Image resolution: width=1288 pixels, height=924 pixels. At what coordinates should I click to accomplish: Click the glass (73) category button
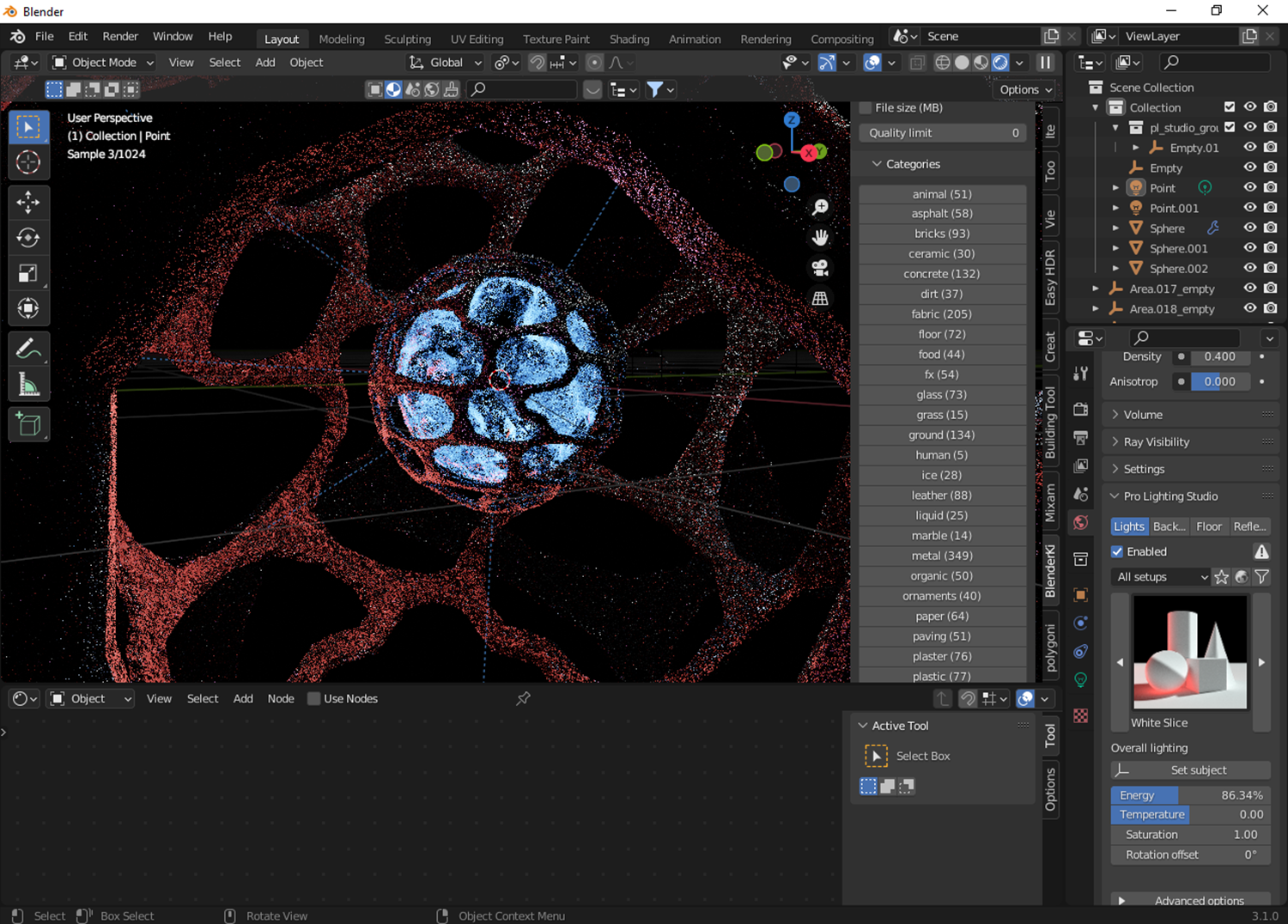click(x=942, y=395)
